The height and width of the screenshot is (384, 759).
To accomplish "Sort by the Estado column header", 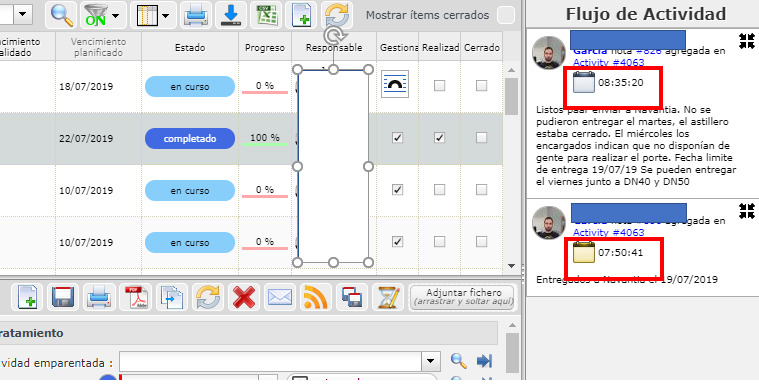I will pyautogui.click(x=190, y=47).
